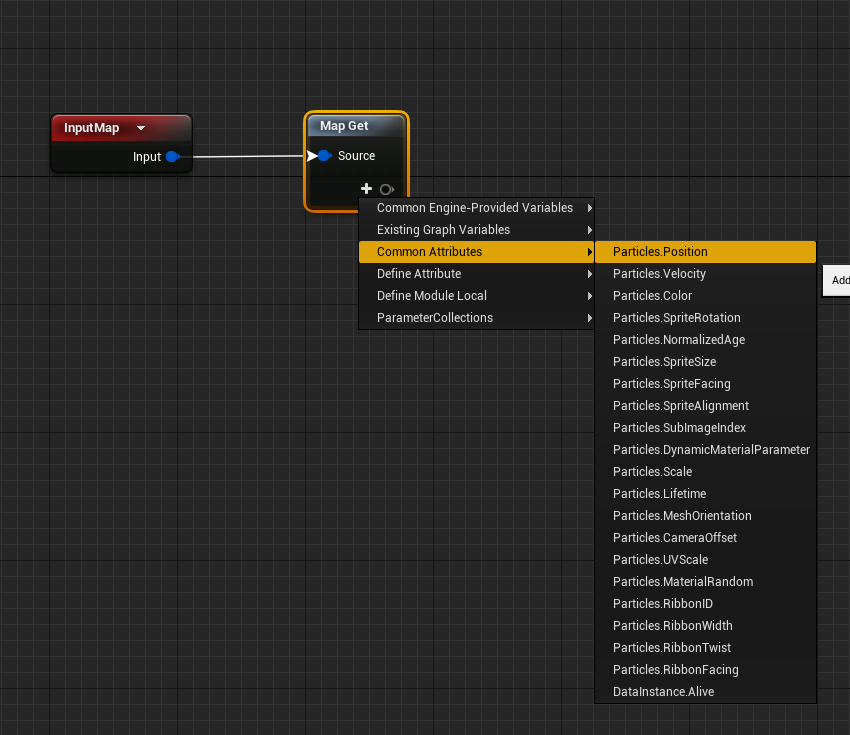This screenshot has width=850, height=735.
Task: Open Existing Graph Variables submenu
Action: tap(476, 230)
